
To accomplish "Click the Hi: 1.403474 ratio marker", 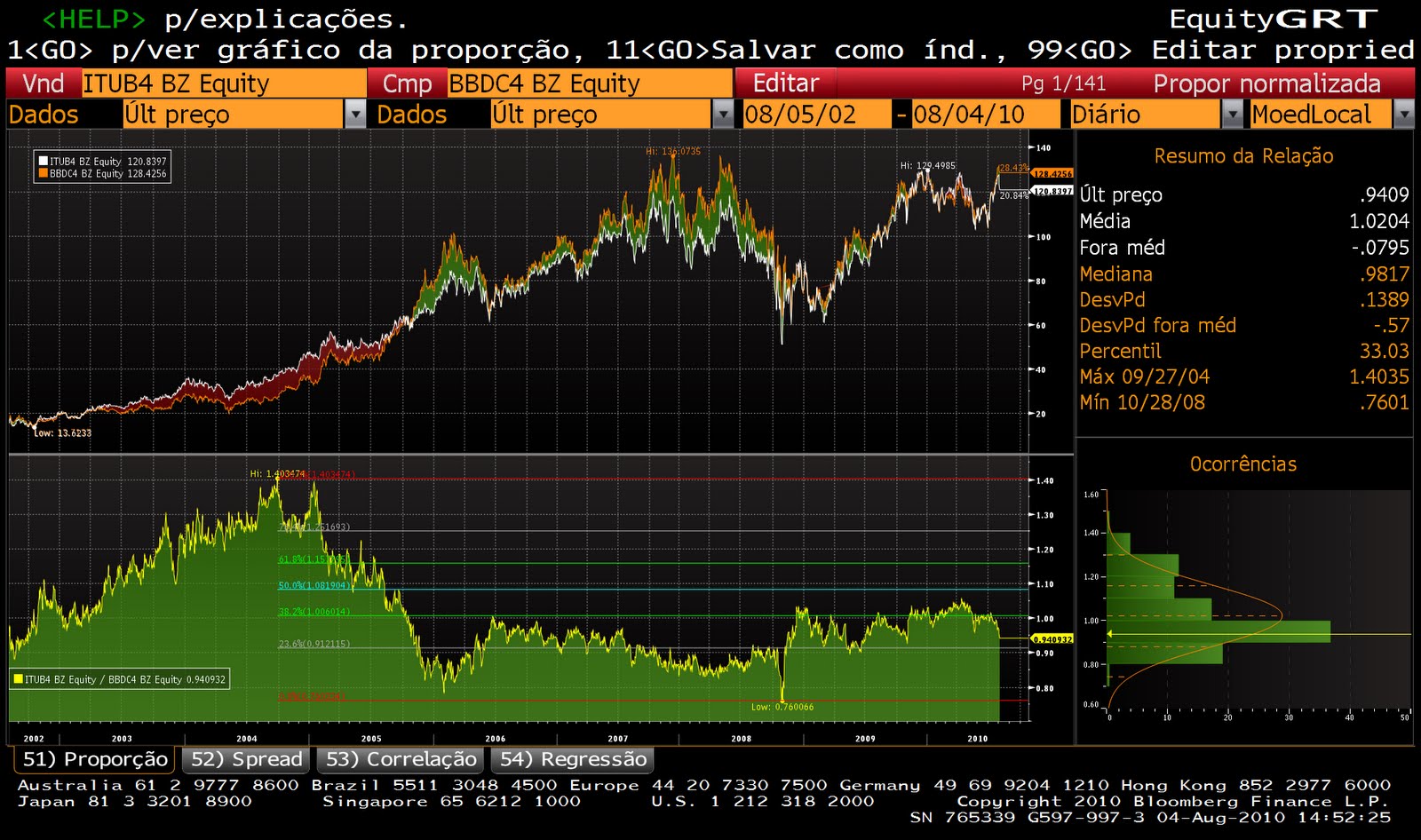I will [277, 474].
